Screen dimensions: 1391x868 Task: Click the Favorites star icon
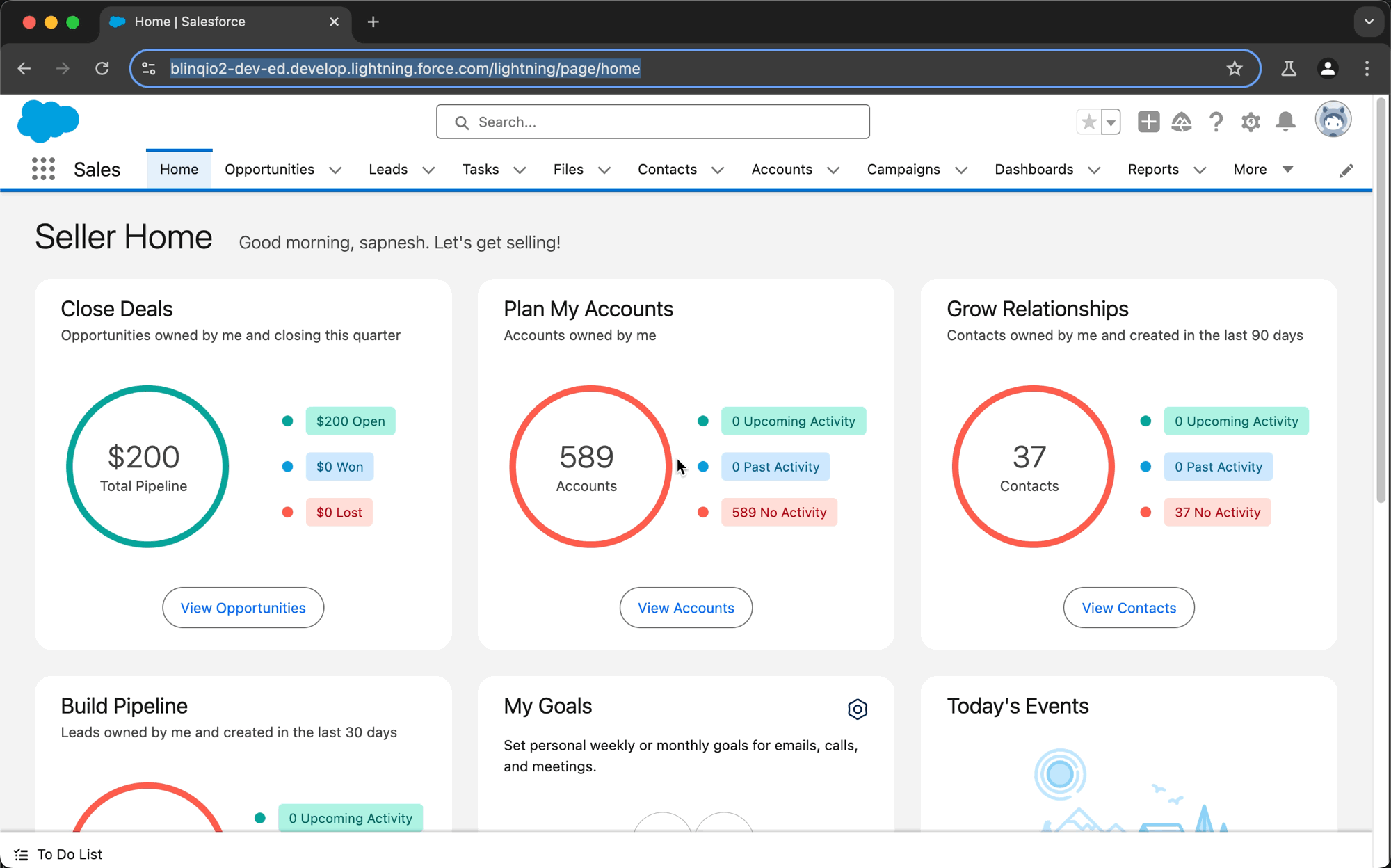(x=1089, y=122)
